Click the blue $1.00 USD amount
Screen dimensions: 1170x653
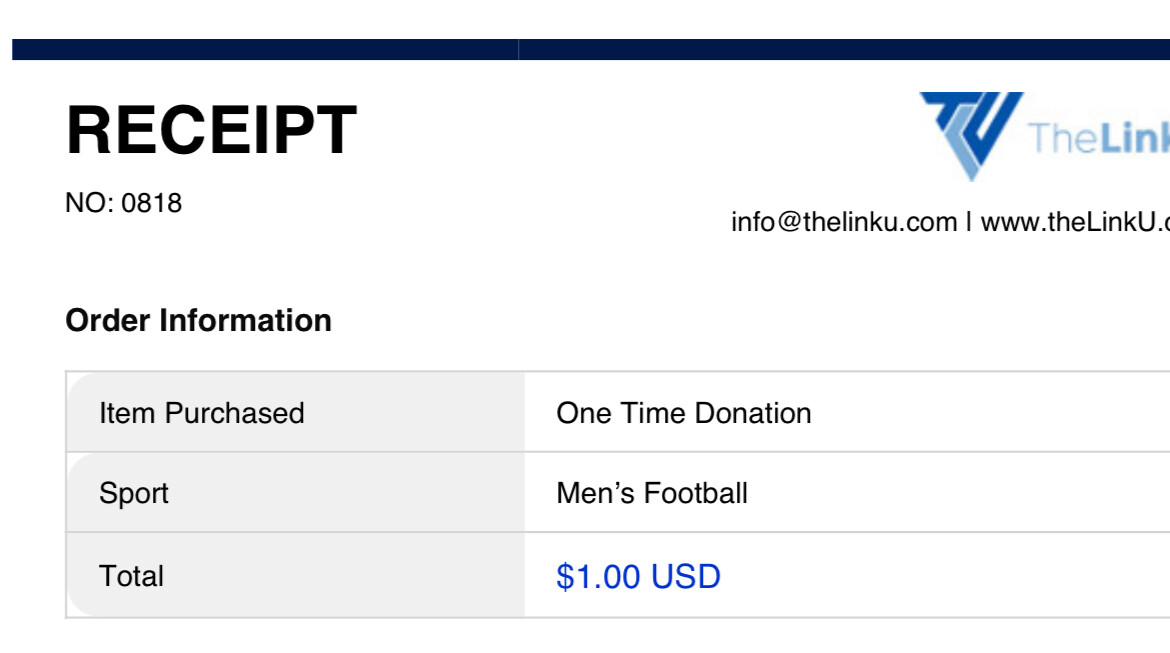638,576
